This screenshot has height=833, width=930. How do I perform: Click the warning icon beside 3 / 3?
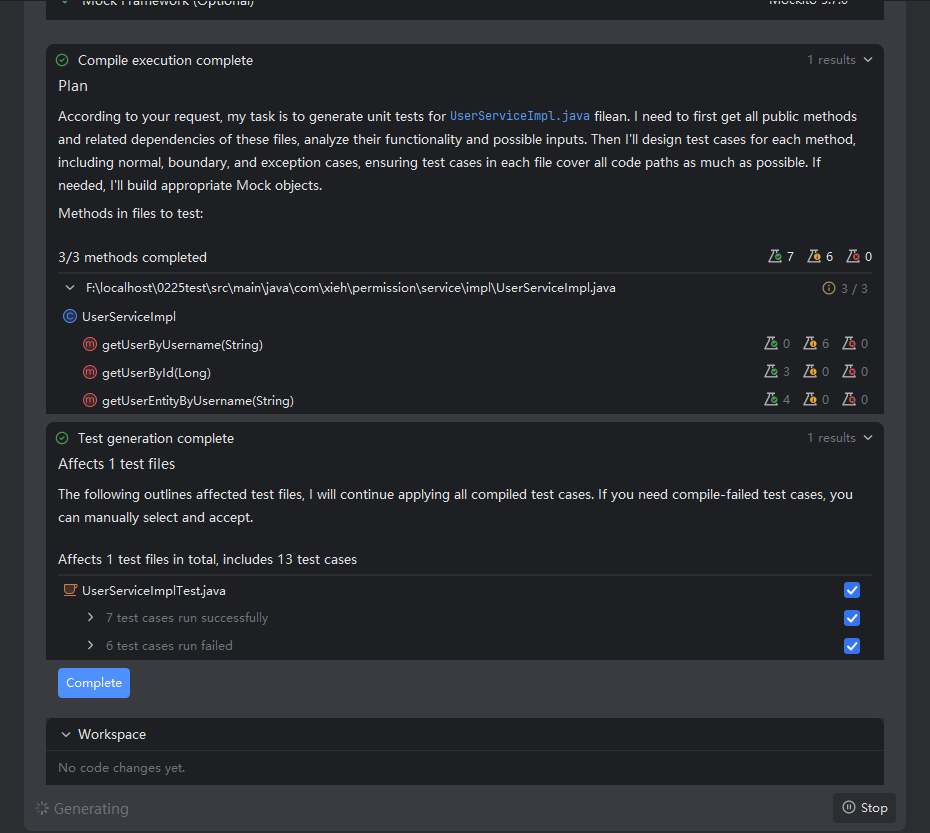pyautogui.click(x=828, y=289)
